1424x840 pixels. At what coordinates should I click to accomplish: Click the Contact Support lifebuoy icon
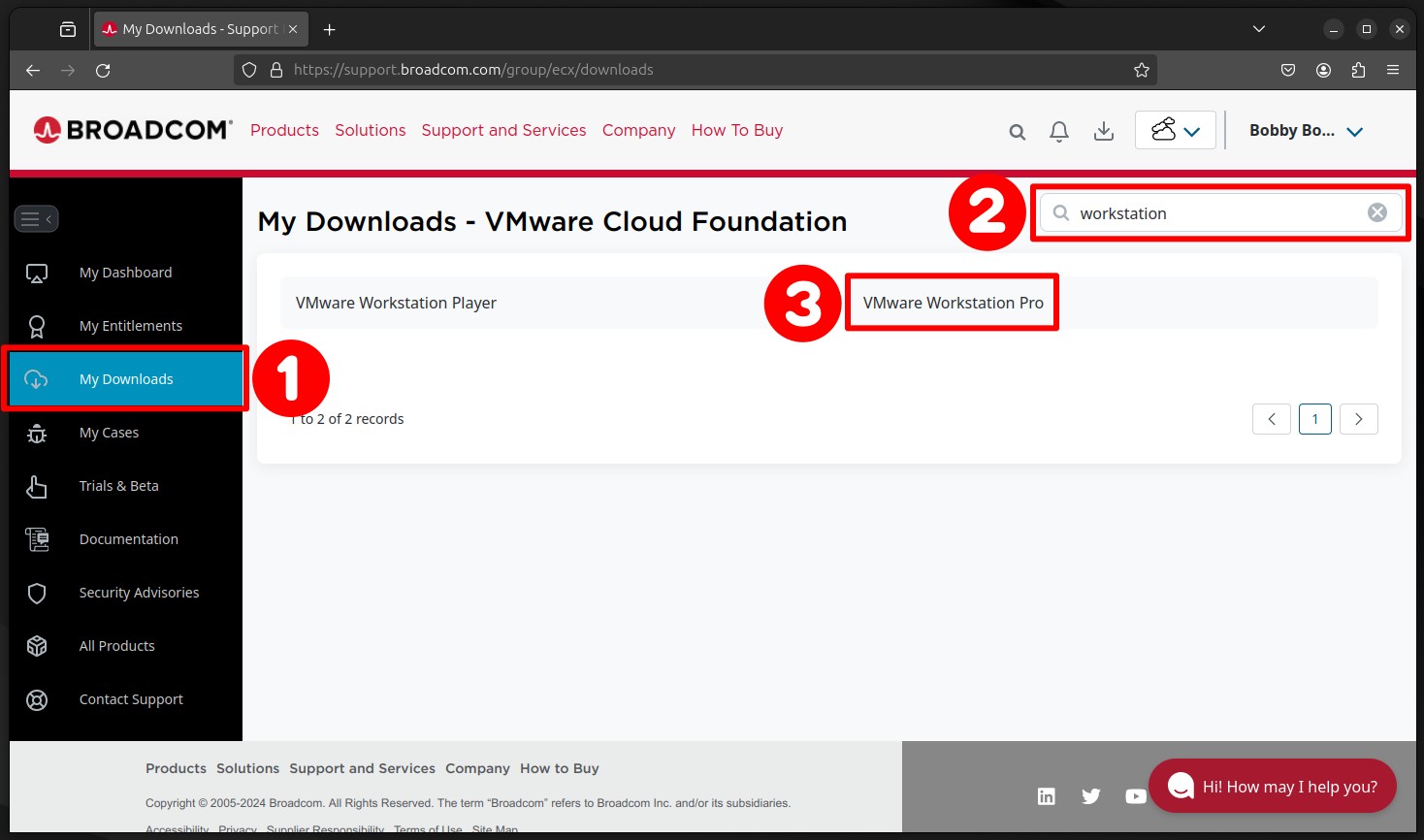coord(37,699)
